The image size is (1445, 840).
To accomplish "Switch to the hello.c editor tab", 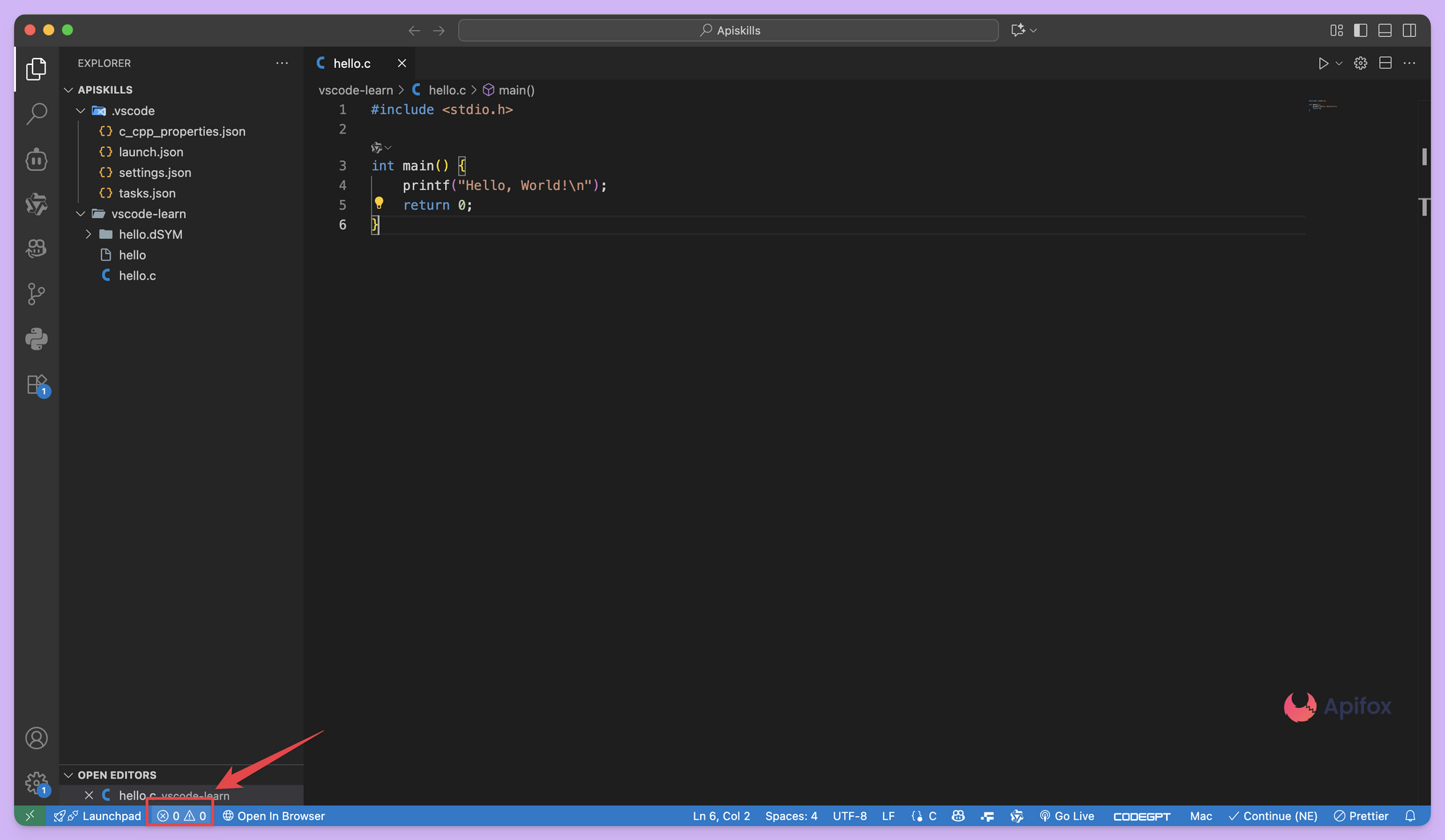I will [x=352, y=64].
